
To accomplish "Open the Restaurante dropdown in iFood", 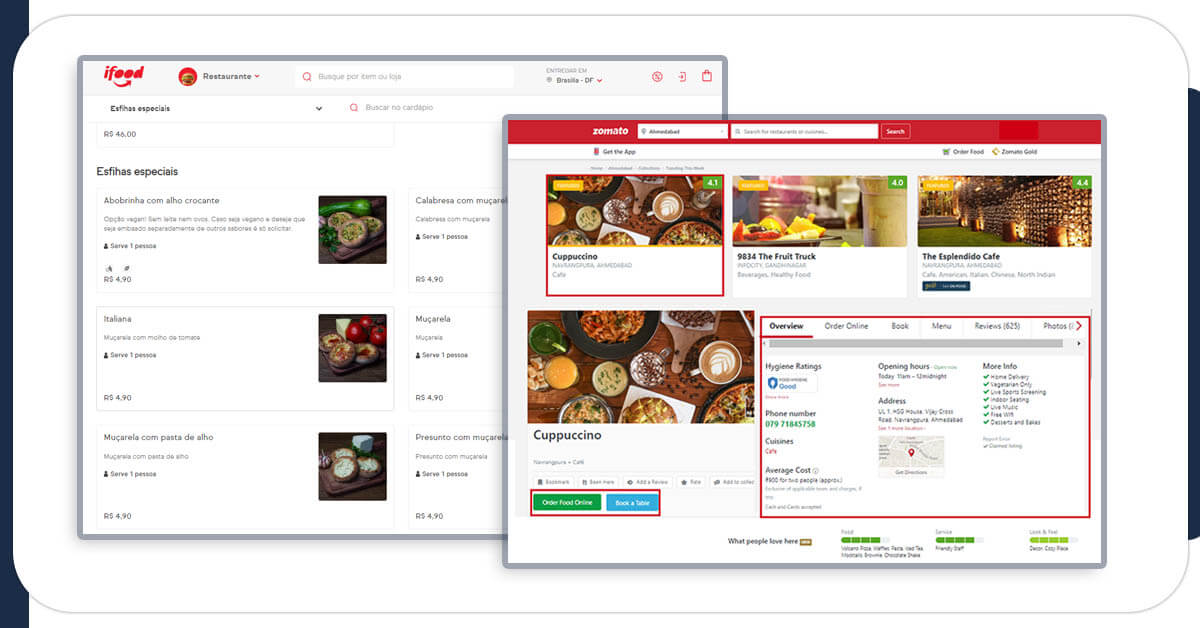I will click(x=231, y=76).
